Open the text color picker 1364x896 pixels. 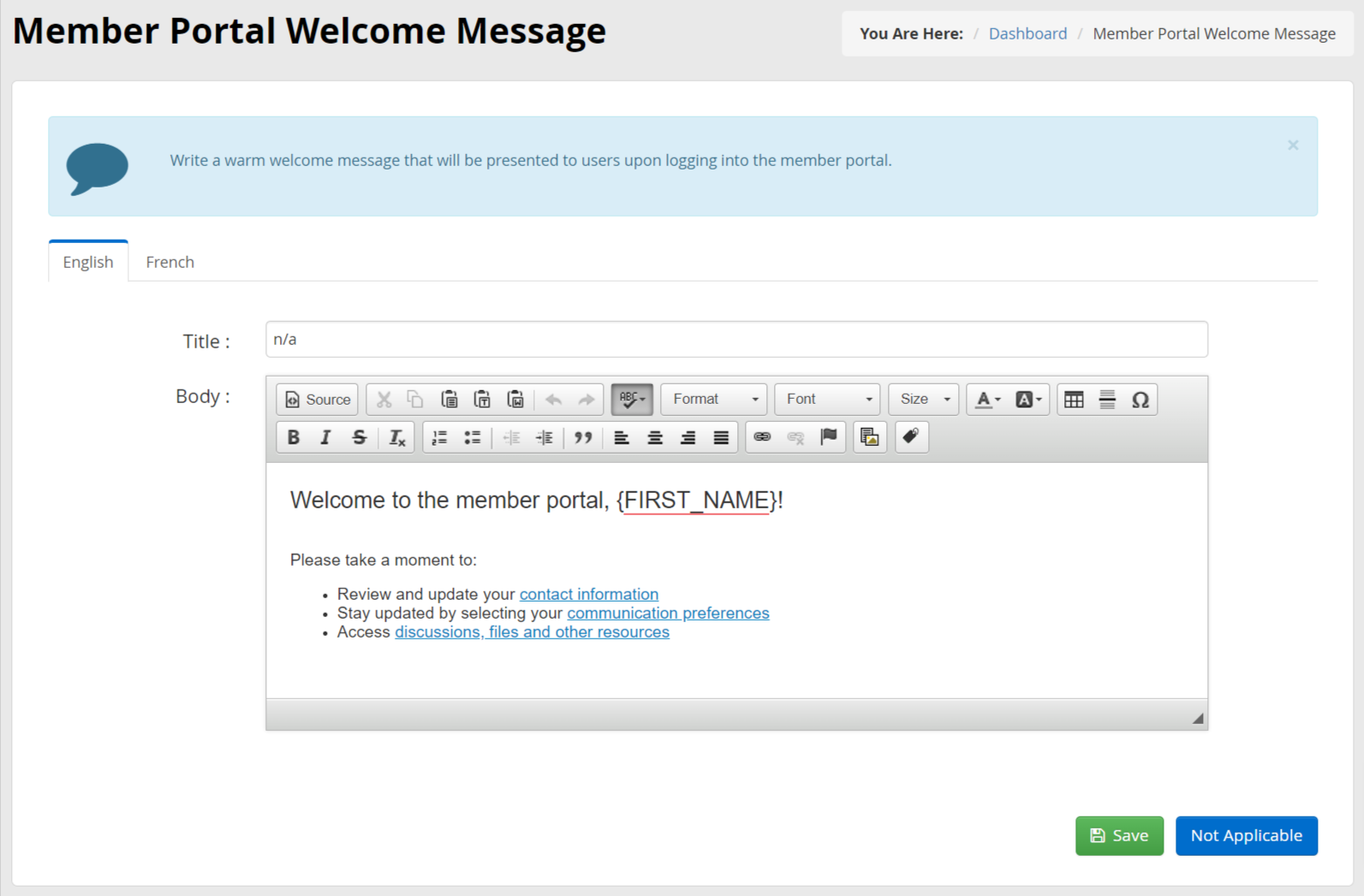point(987,400)
